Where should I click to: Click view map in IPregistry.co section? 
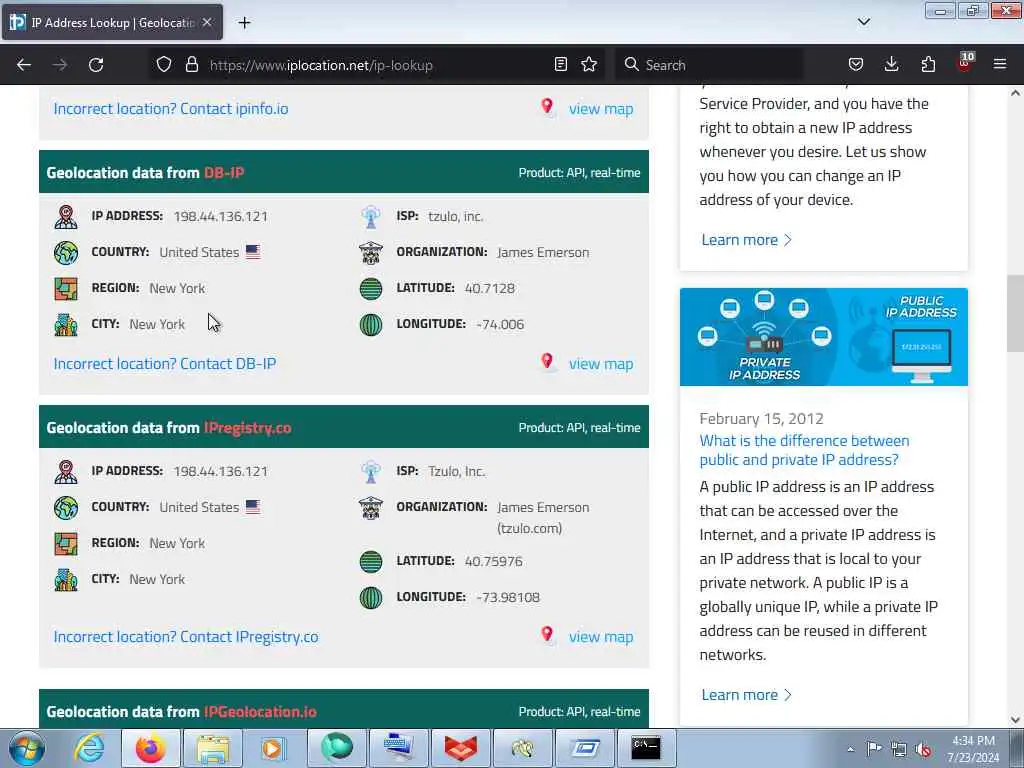coord(601,637)
